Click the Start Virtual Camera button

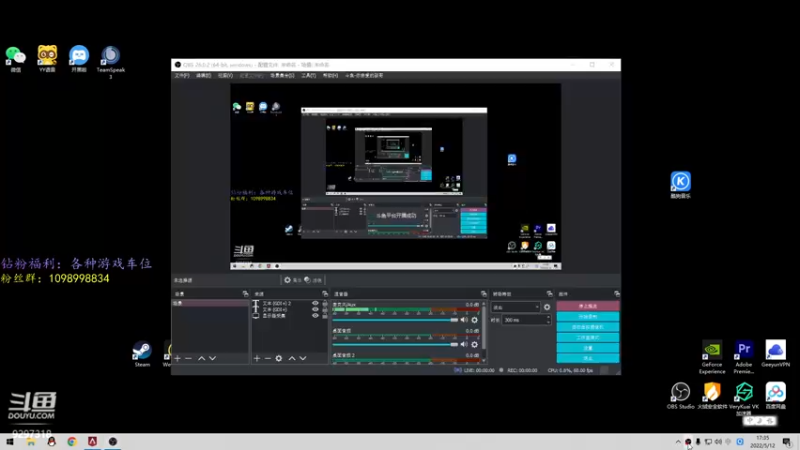(588, 327)
